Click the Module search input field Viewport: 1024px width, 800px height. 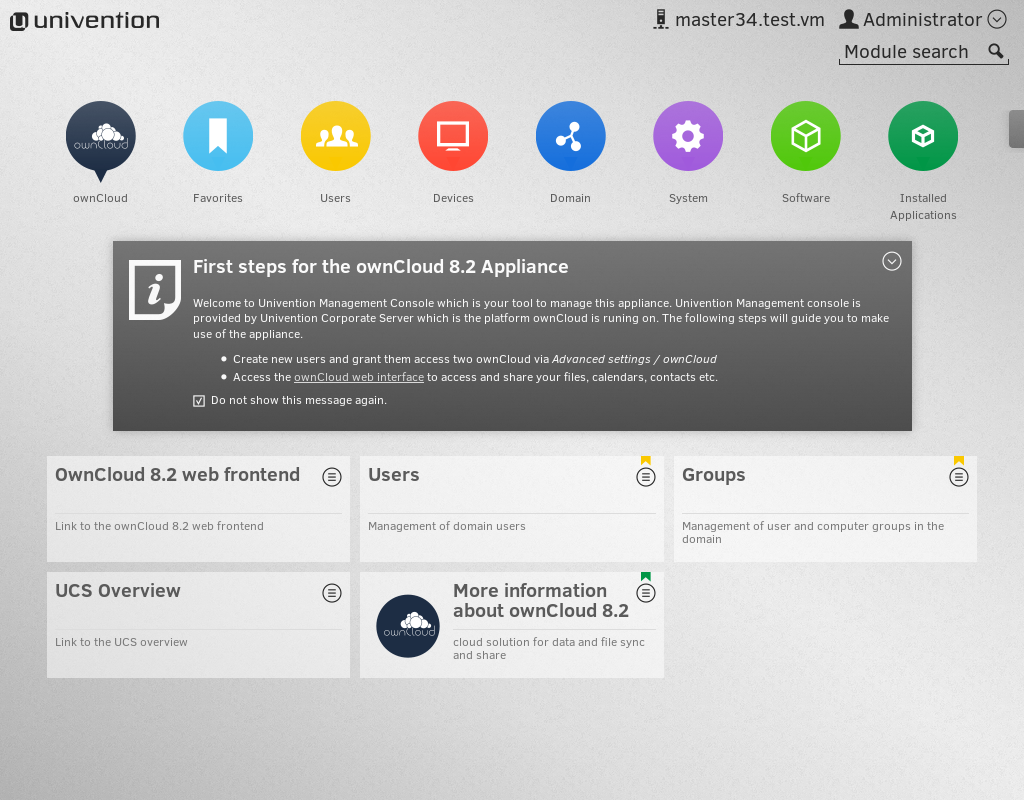tap(910, 52)
